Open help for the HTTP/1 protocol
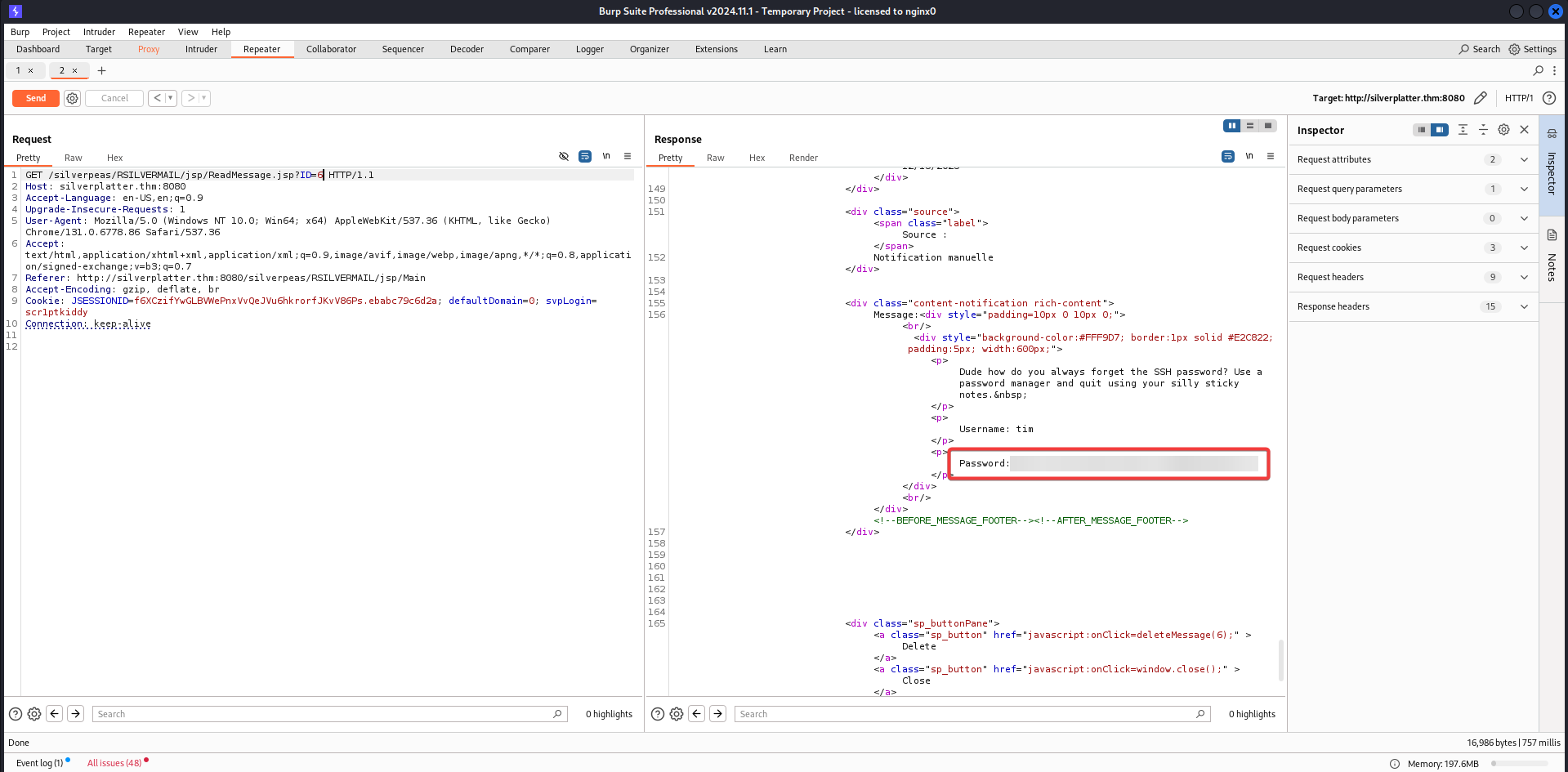Viewport: 1568px width, 772px height. [x=1548, y=98]
